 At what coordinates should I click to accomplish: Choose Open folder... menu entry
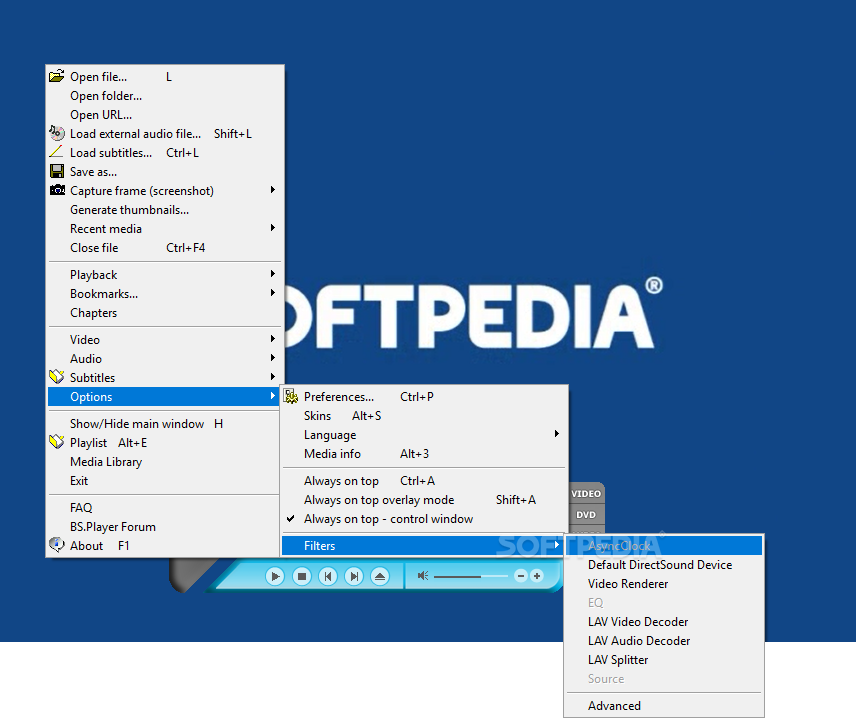(165, 96)
